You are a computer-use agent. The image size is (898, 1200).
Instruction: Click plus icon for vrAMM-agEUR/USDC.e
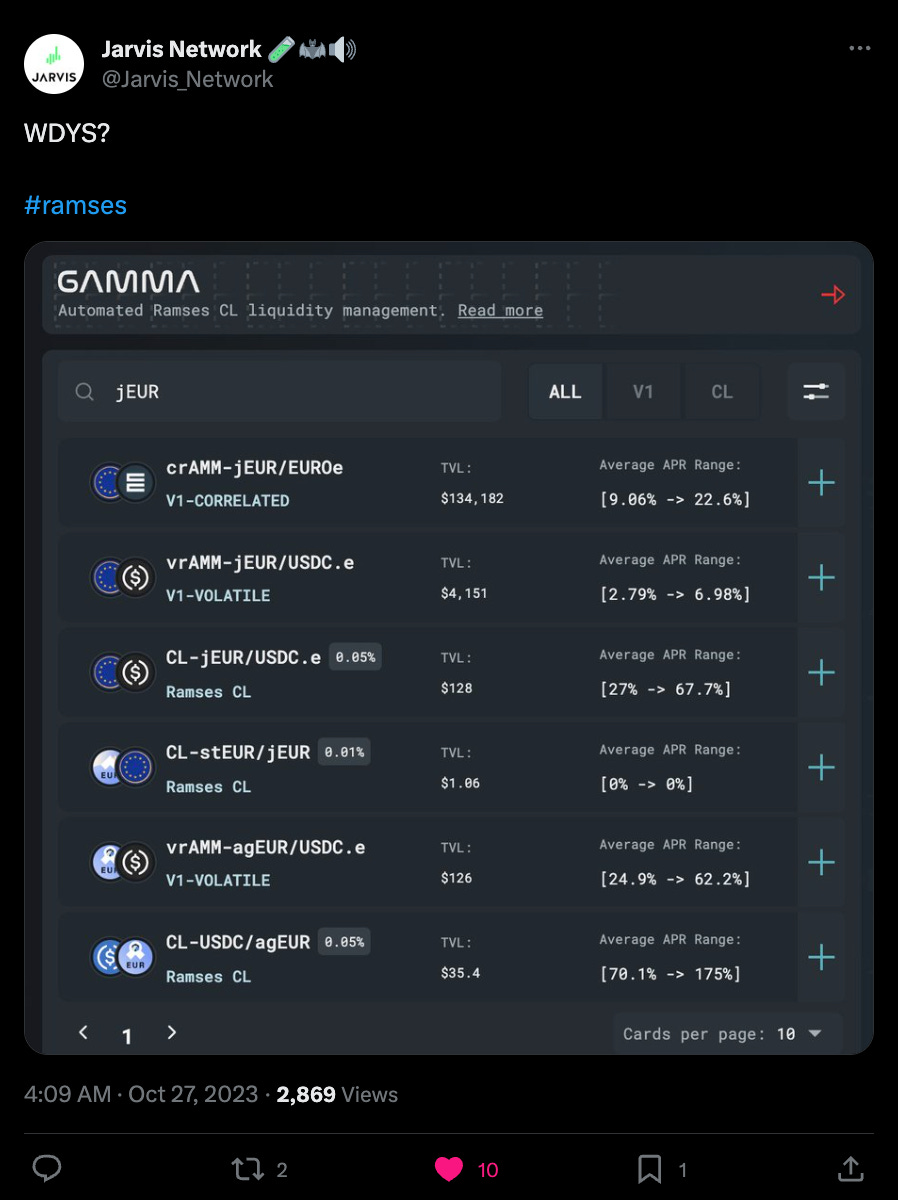coord(821,862)
